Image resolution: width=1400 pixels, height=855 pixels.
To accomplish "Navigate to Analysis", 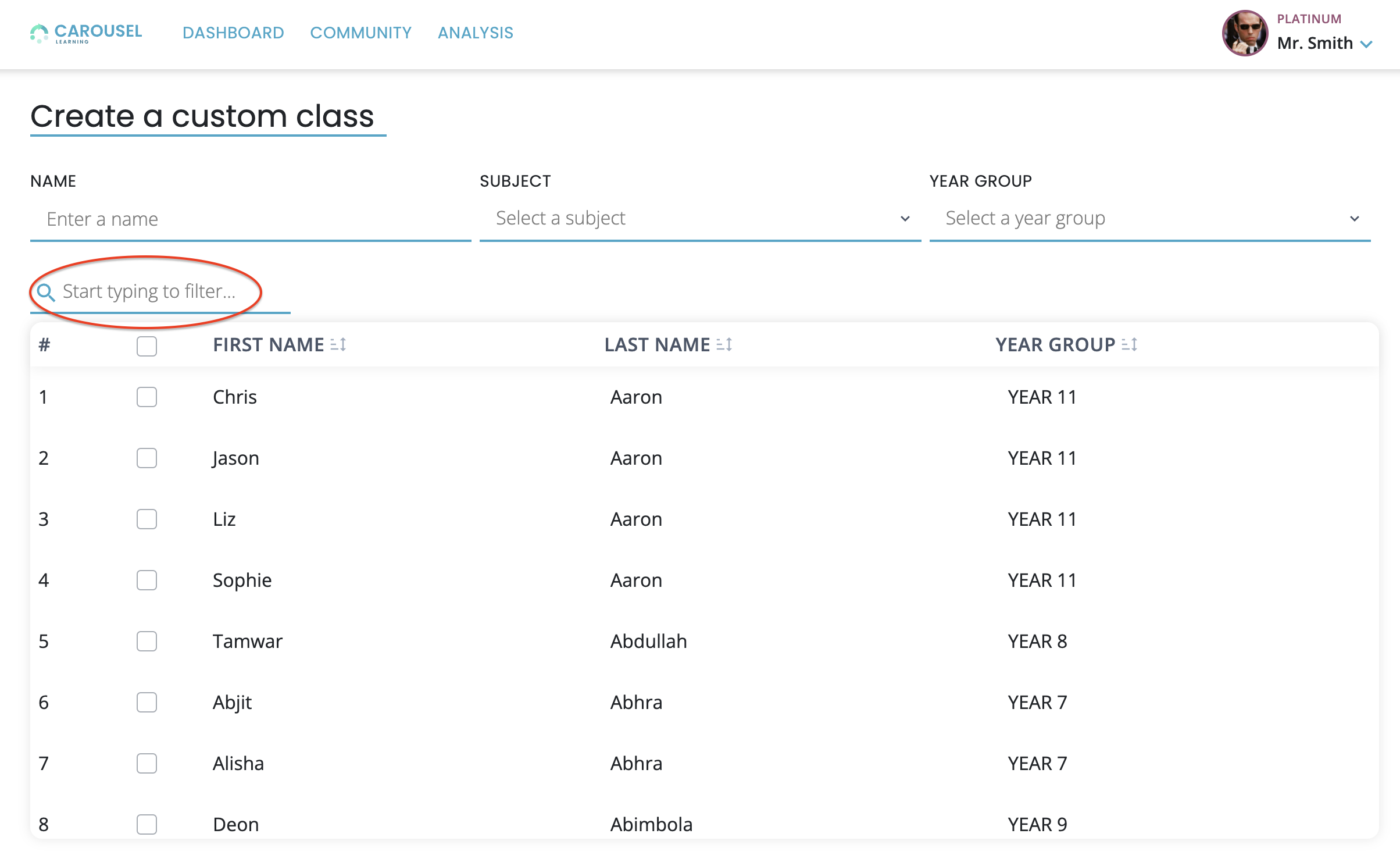I will (x=476, y=33).
